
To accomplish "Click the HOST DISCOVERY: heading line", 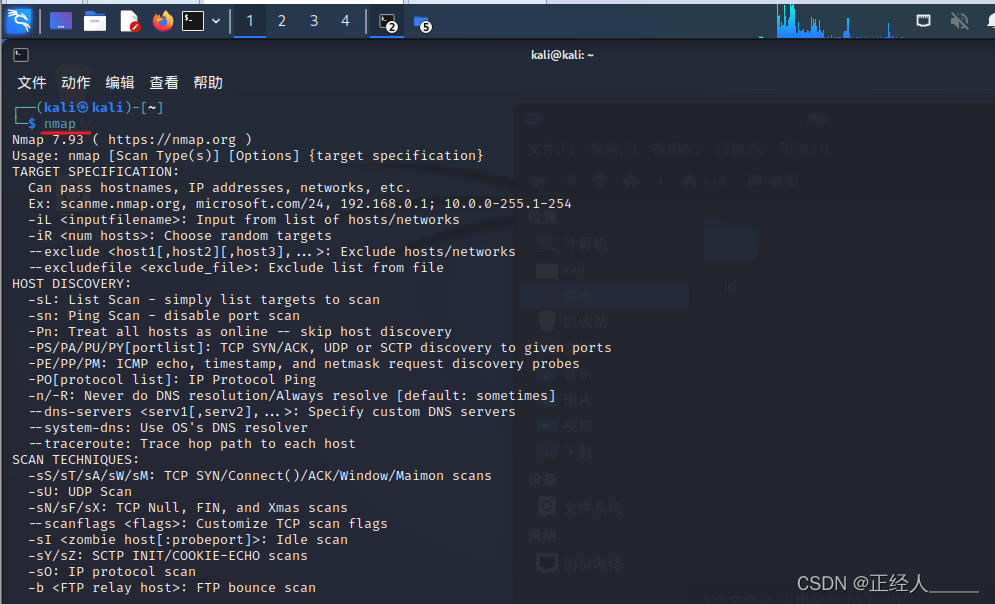I will coord(72,284).
